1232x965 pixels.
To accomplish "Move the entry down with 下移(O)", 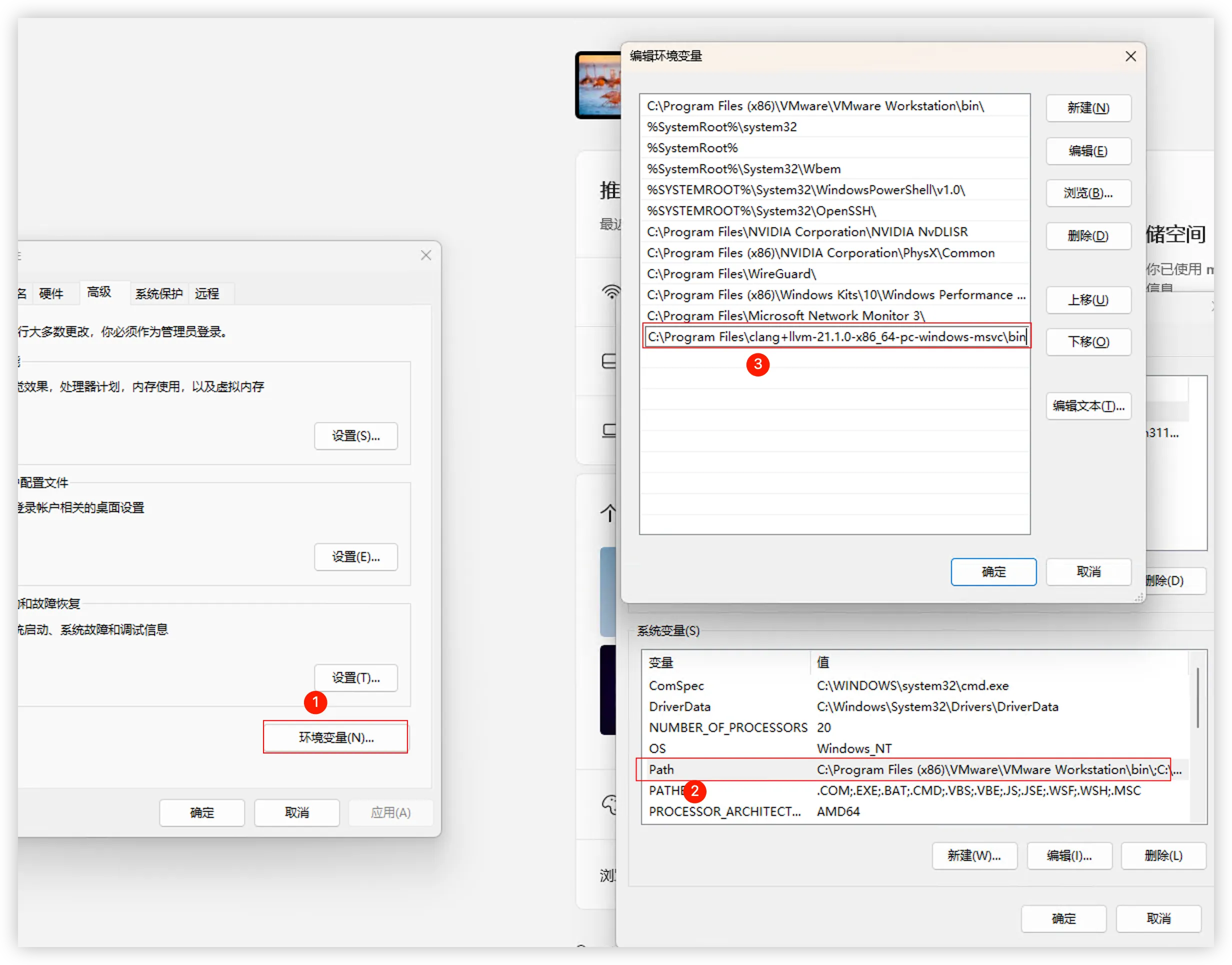I will click(1088, 342).
